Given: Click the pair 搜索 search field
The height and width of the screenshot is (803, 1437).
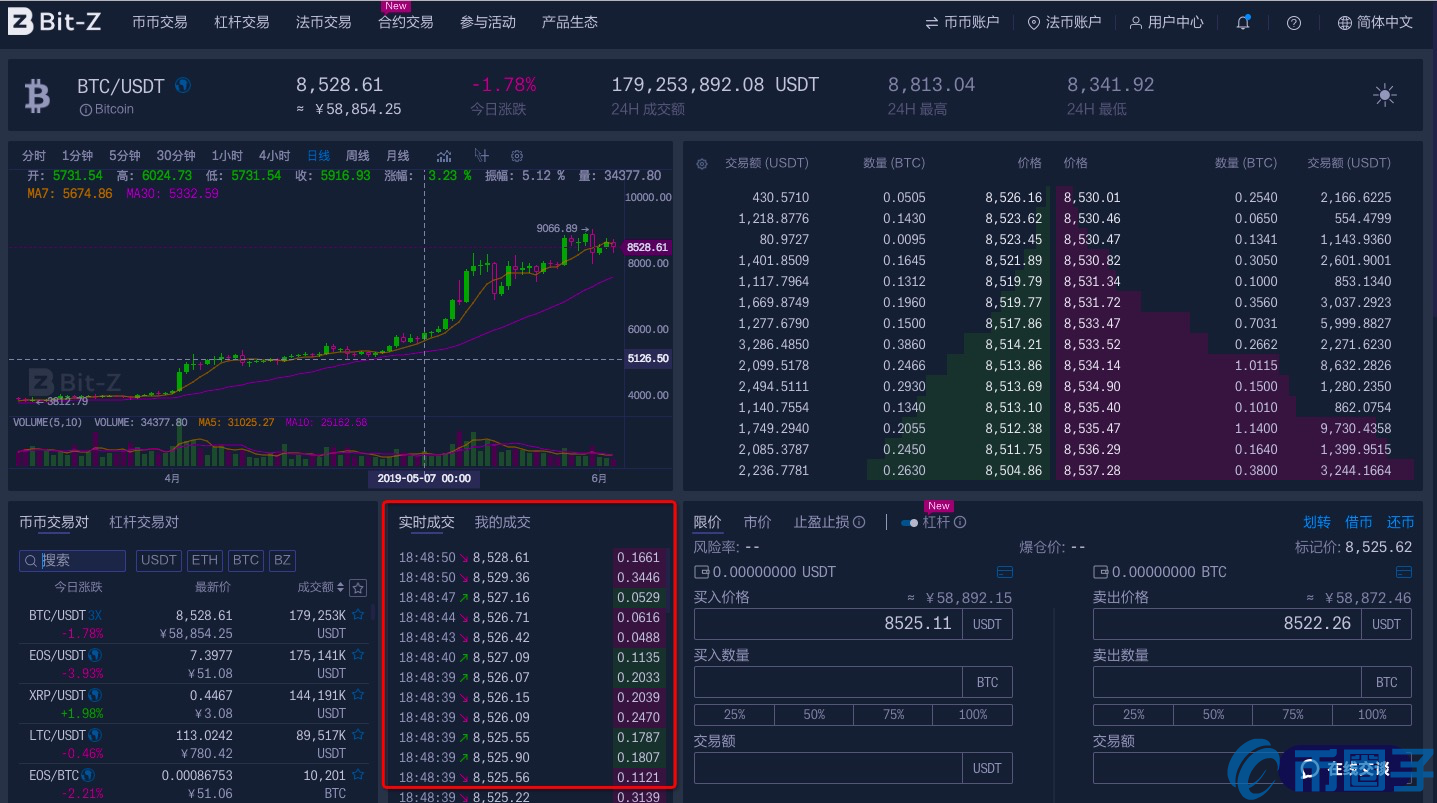Looking at the screenshot, I should coord(73,560).
